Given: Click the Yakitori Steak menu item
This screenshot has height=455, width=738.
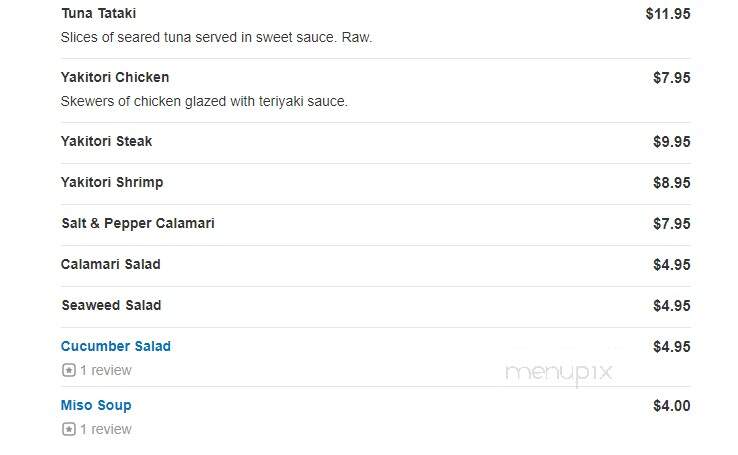Looking at the screenshot, I should coord(106,141).
